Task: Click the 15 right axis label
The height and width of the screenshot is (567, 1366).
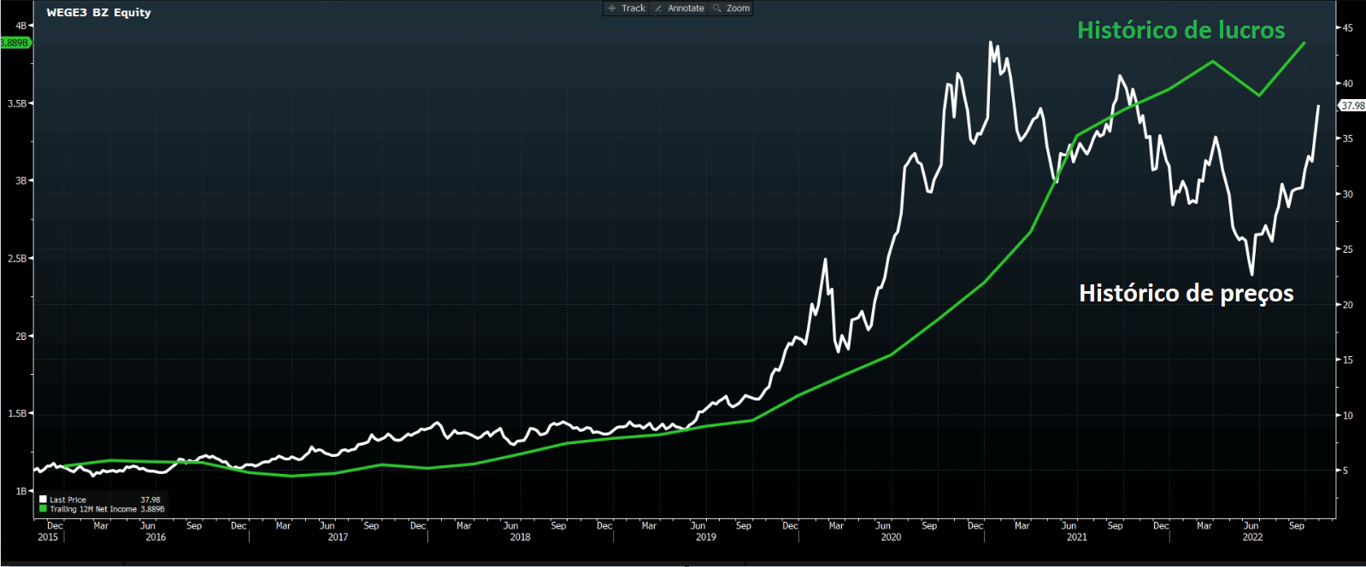Action: (x=1350, y=361)
